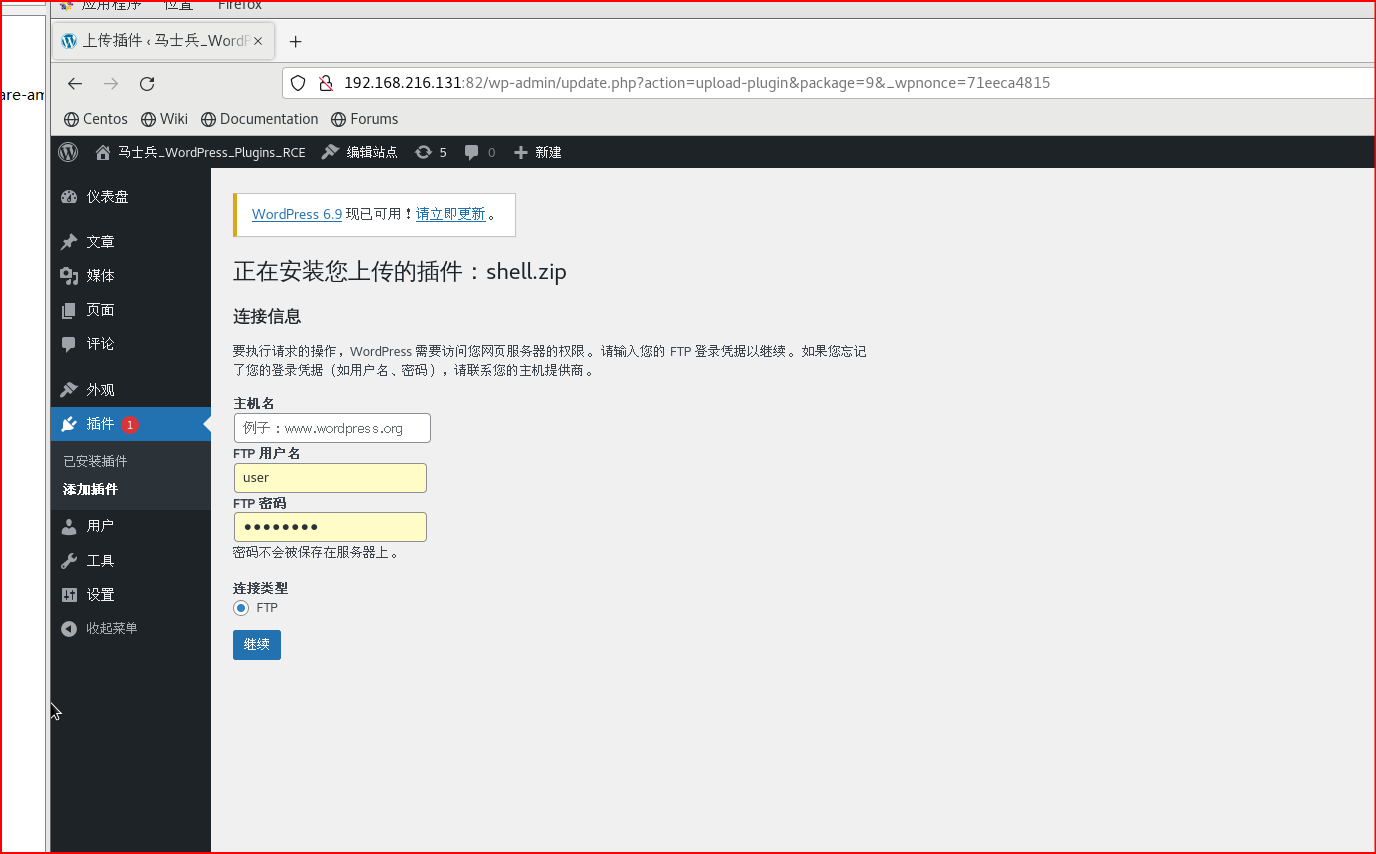Click the WordPress logo in admin bar
1376x854 pixels.
click(x=68, y=152)
